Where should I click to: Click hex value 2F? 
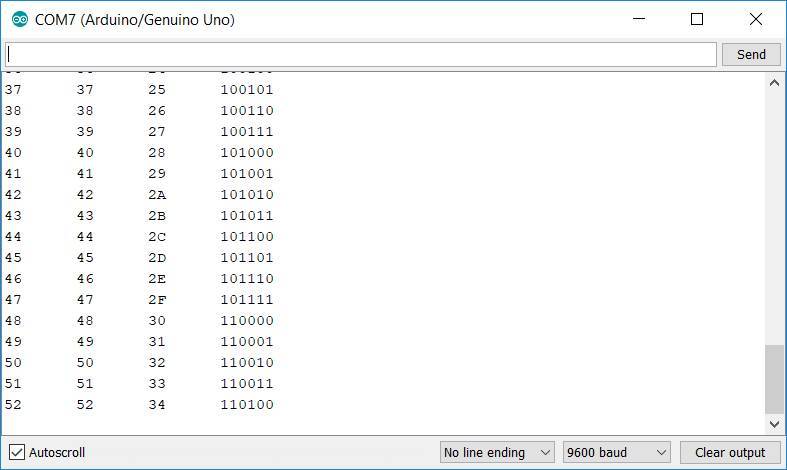pyautogui.click(x=157, y=300)
